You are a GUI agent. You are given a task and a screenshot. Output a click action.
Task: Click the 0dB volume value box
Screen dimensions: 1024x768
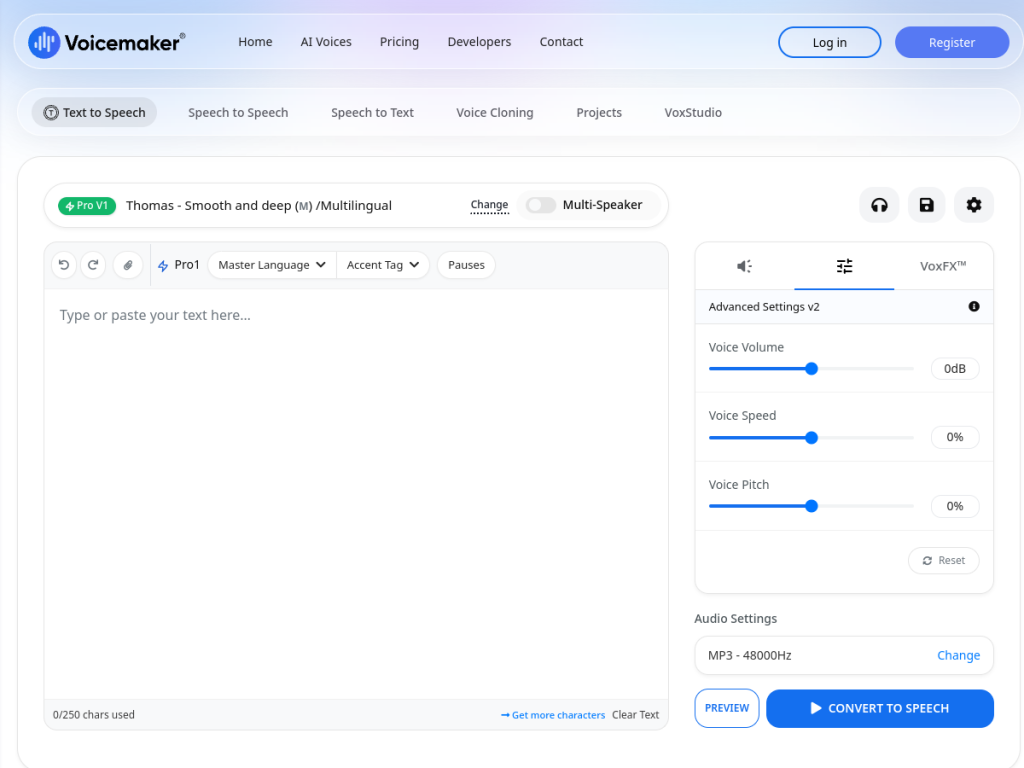pyautogui.click(x=955, y=368)
